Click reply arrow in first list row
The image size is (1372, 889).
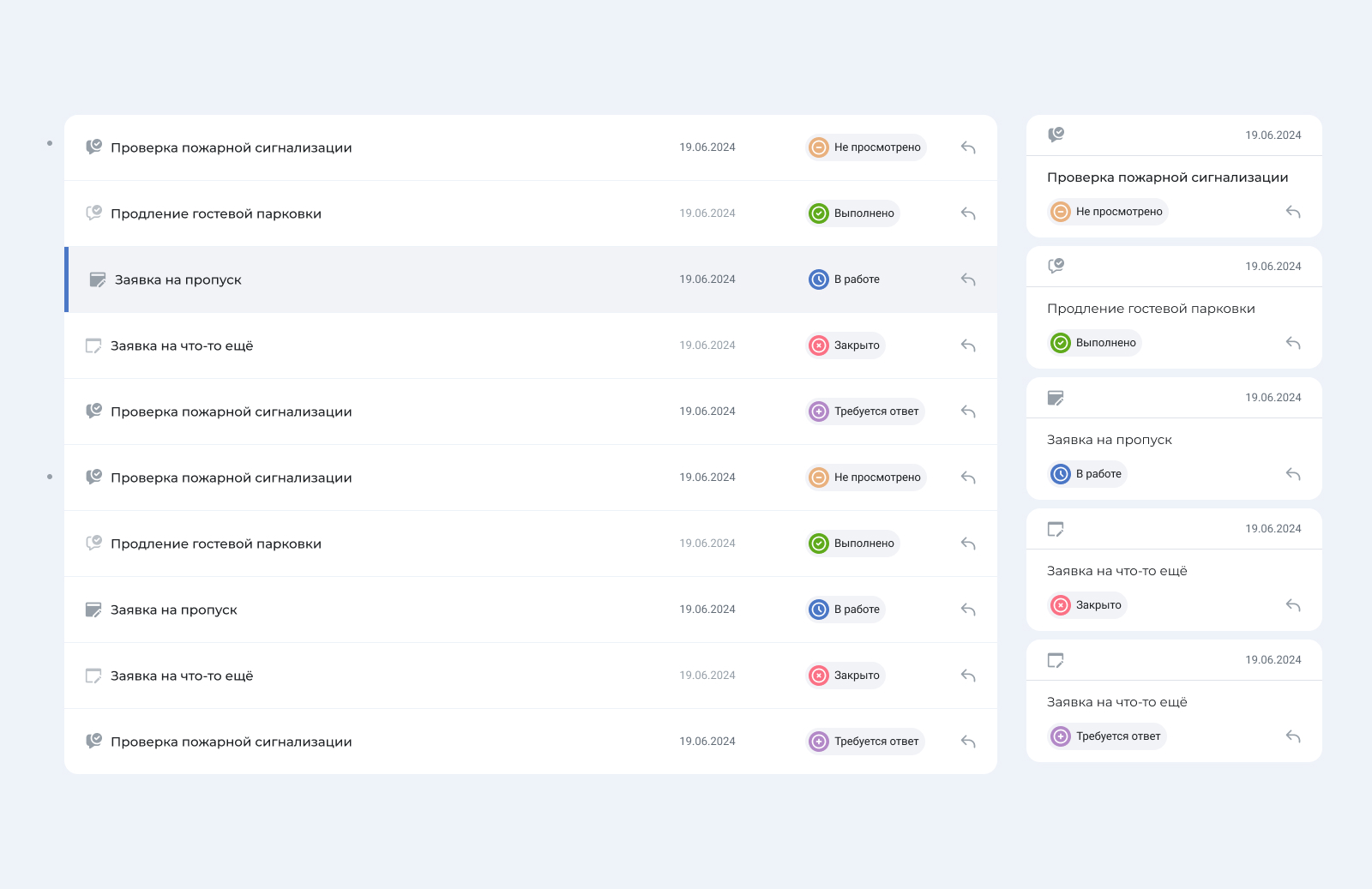[x=968, y=147]
